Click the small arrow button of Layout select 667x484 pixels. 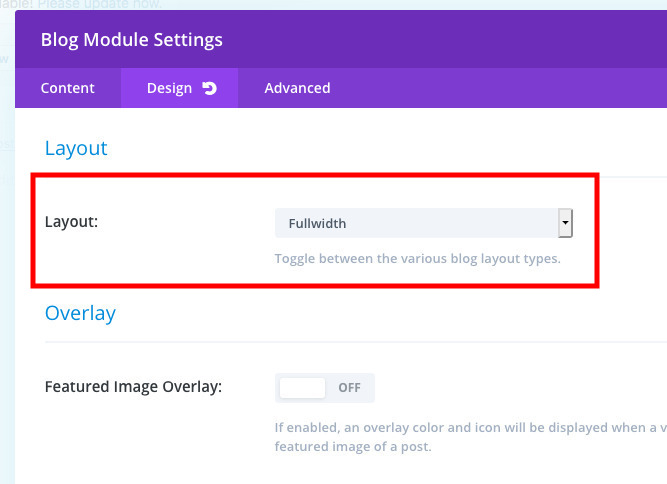tap(565, 223)
